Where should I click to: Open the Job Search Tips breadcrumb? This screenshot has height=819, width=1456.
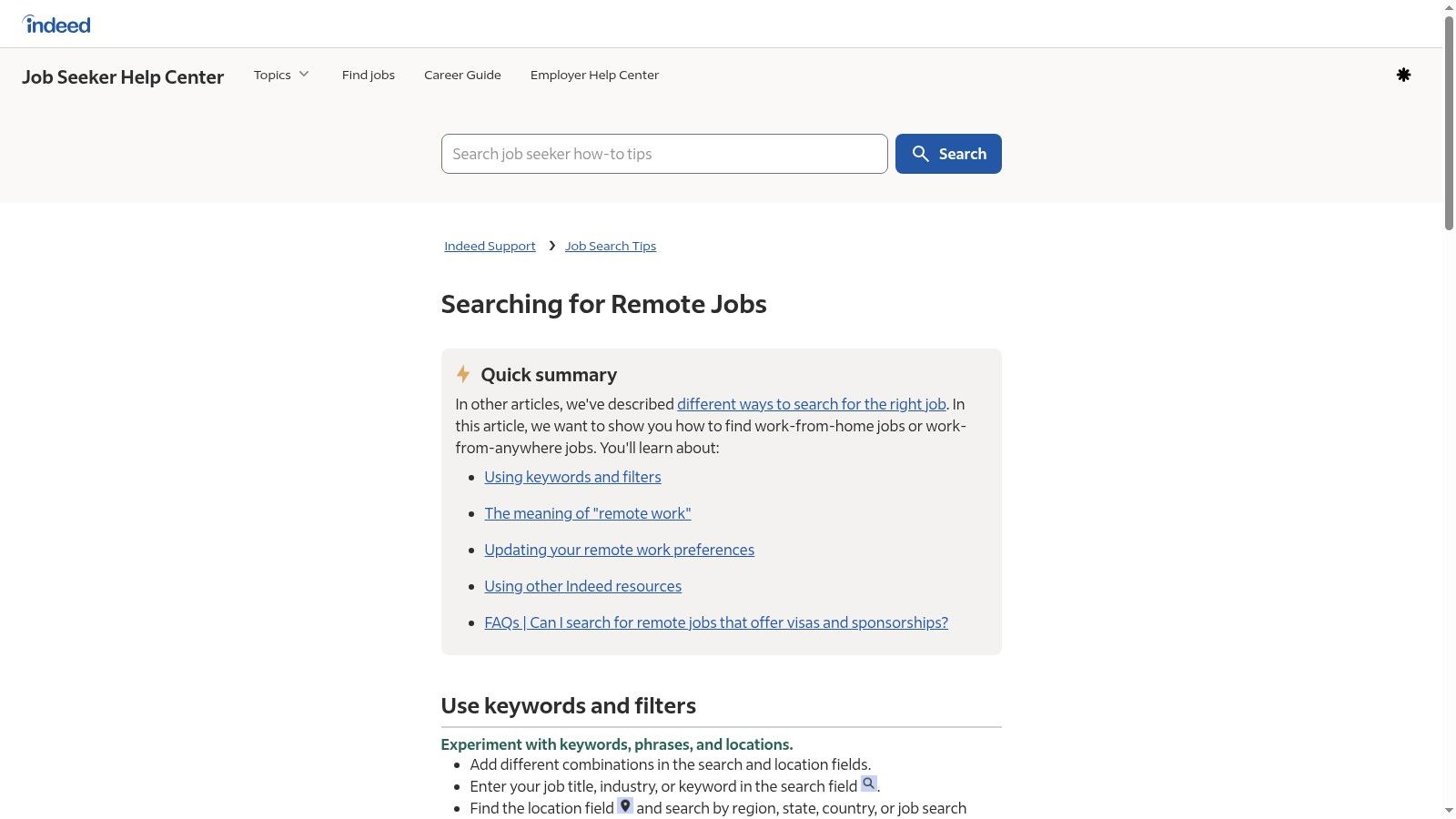(611, 246)
